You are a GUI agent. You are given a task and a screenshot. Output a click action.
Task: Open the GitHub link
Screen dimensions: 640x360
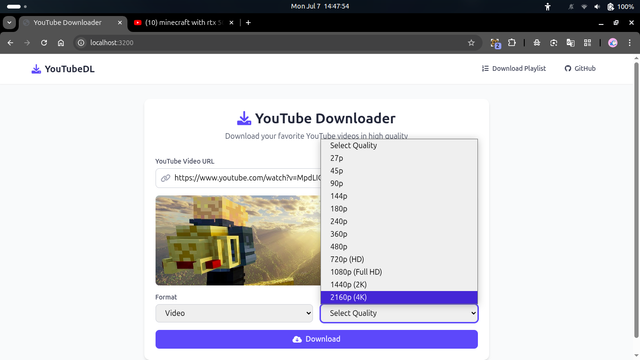click(580, 69)
